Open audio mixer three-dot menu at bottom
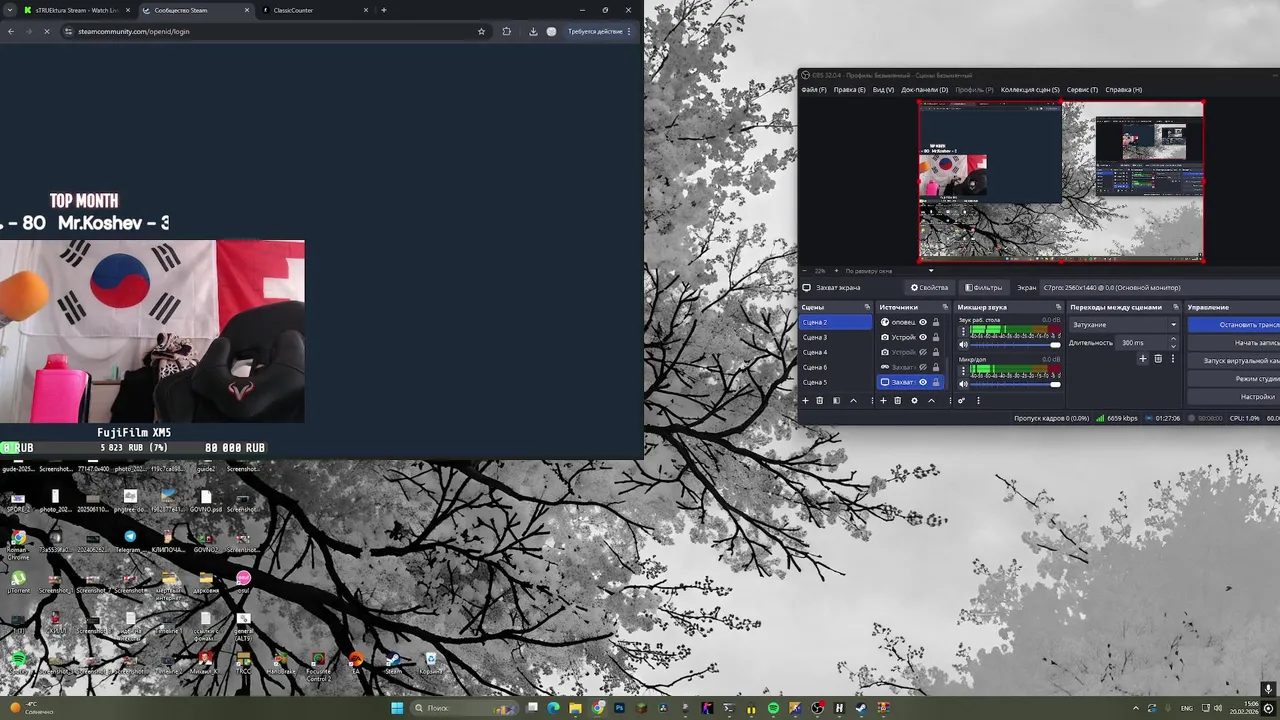 coord(978,400)
